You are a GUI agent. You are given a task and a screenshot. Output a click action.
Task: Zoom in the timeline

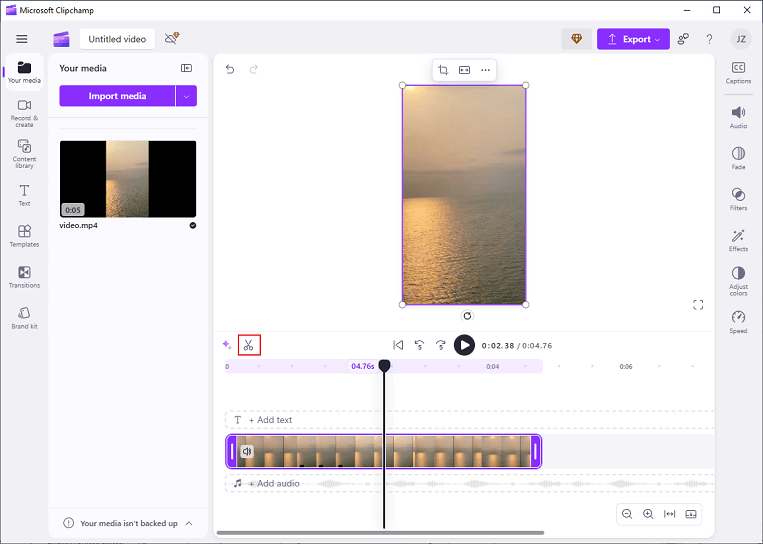tap(648, 514)
